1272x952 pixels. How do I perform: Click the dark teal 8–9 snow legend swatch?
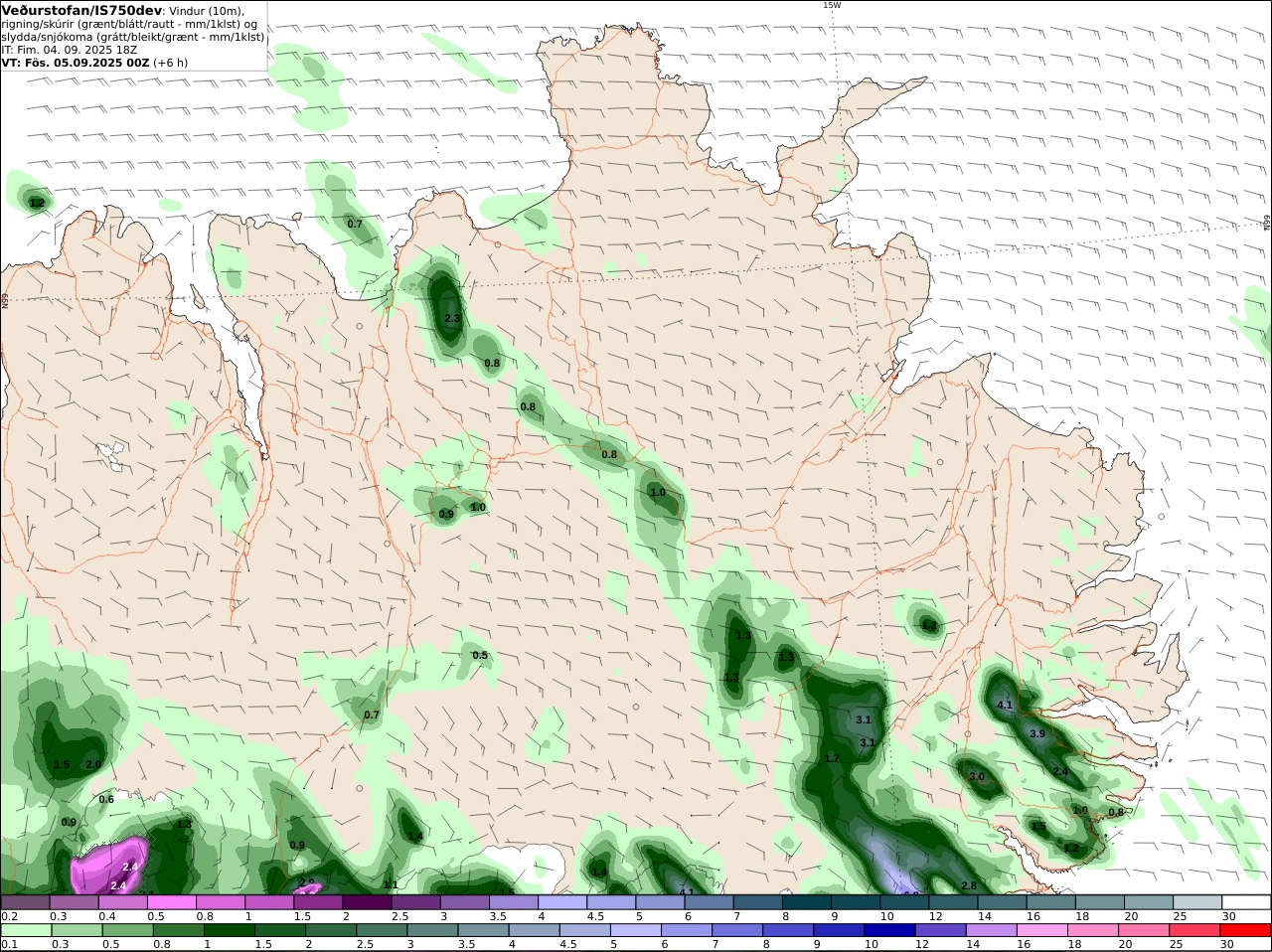807,902
